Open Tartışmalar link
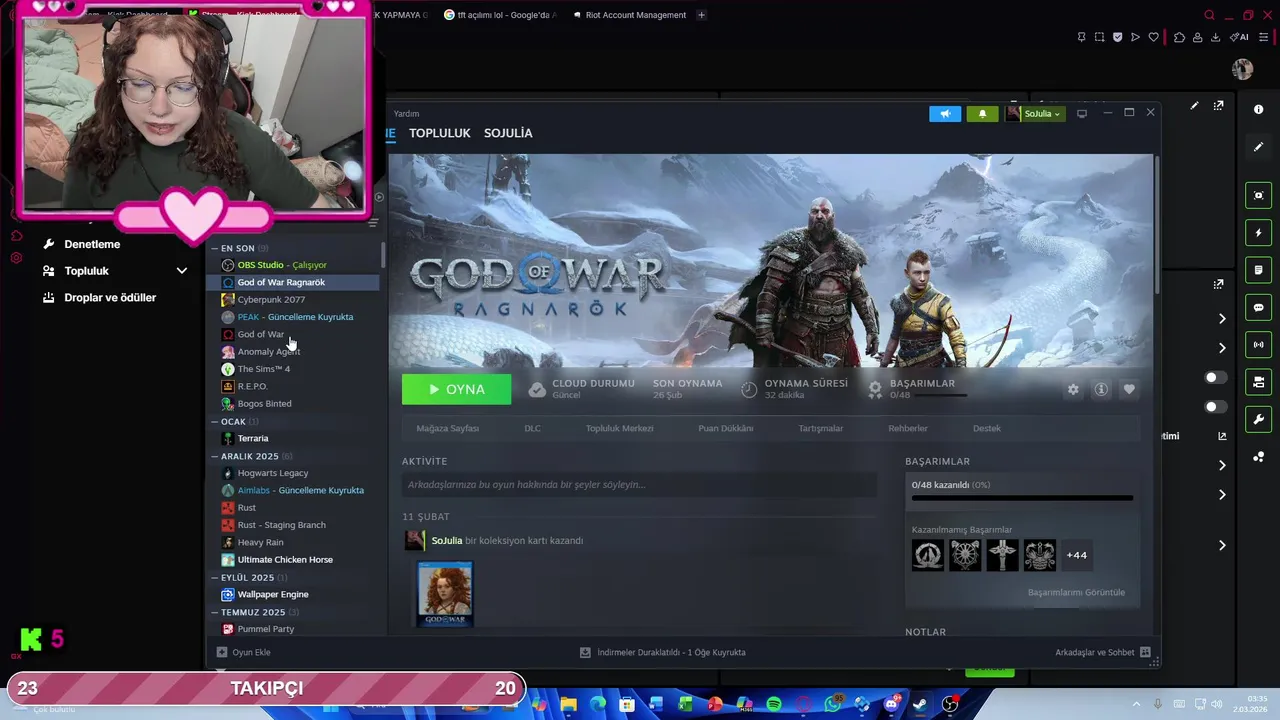The image size is (1280, 720). [x=820, y=428]
